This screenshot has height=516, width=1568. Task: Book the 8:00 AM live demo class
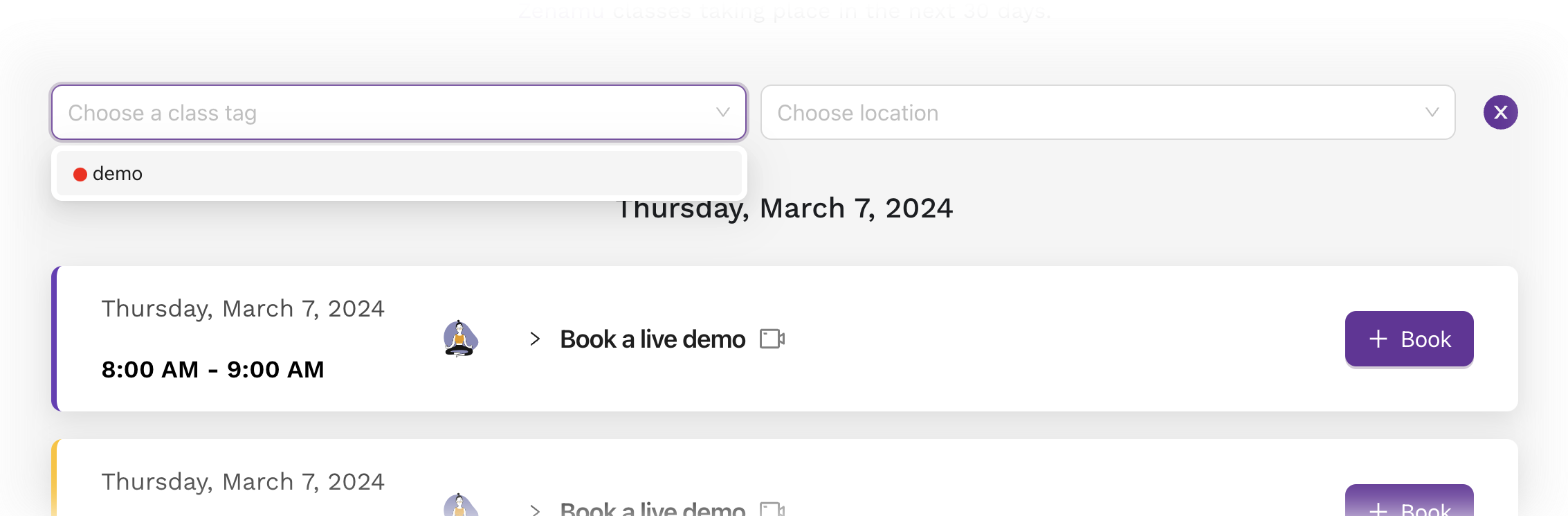(1409, 339)
